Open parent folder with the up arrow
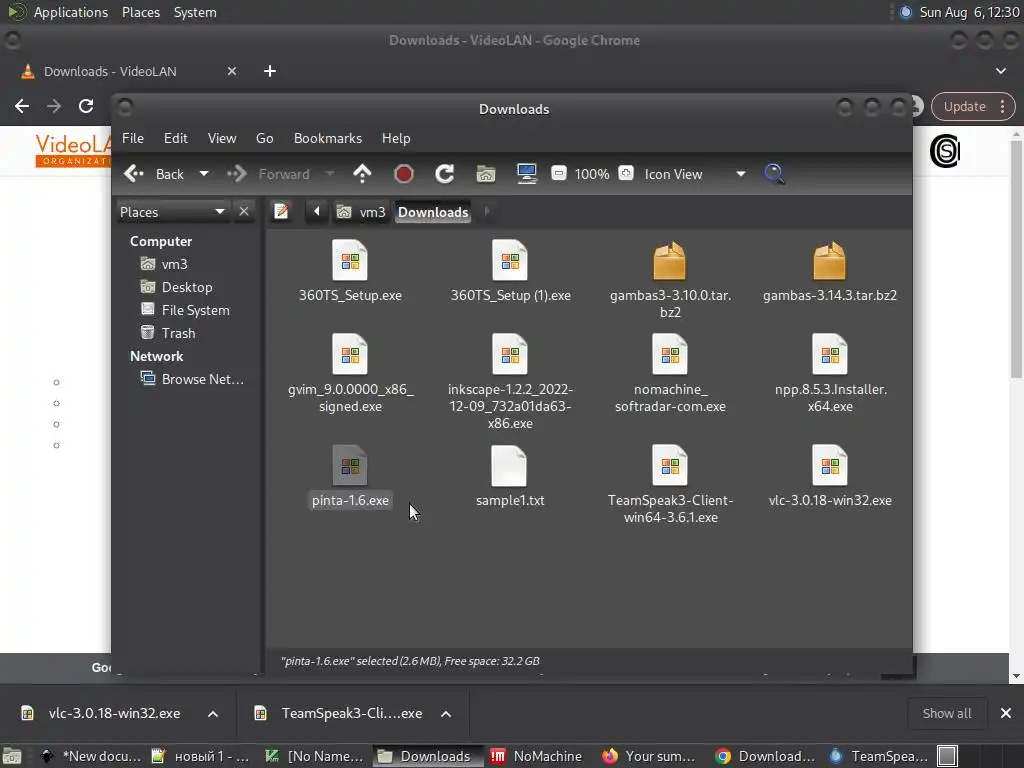 click(x=362, y=174)
